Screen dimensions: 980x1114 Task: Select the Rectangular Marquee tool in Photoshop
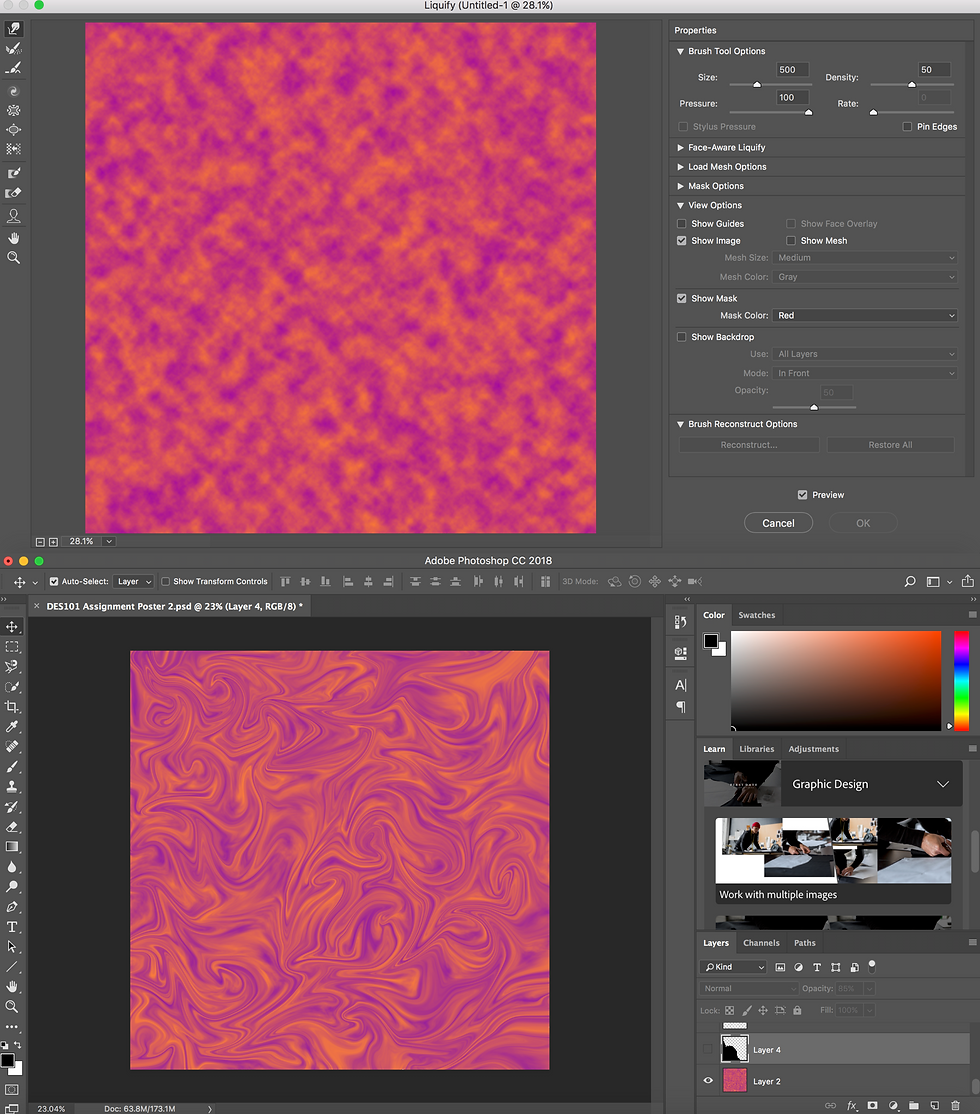coord(12,647)
